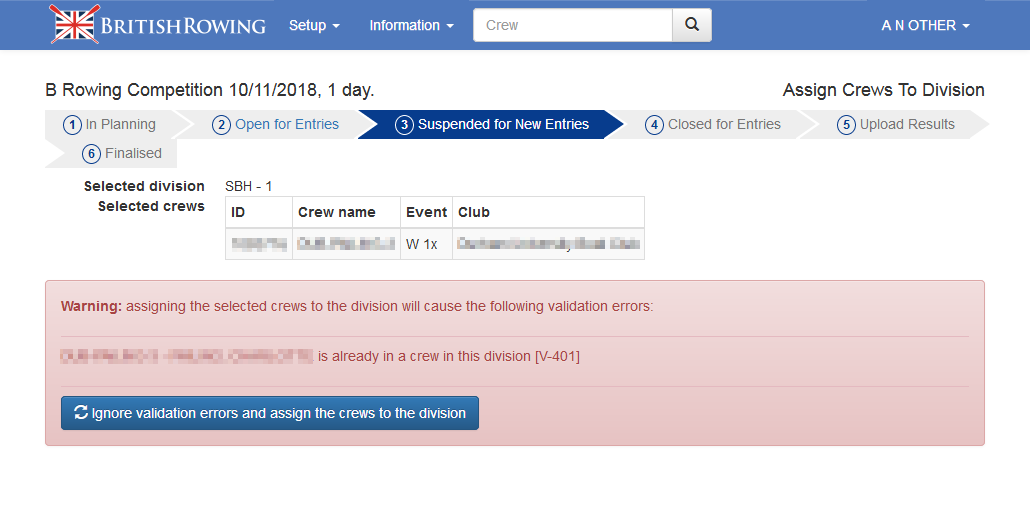The width and height of the screenshot is (1030, 510).
Task: Select the Open for Entries stage
Action: click(x=286, y=125)
